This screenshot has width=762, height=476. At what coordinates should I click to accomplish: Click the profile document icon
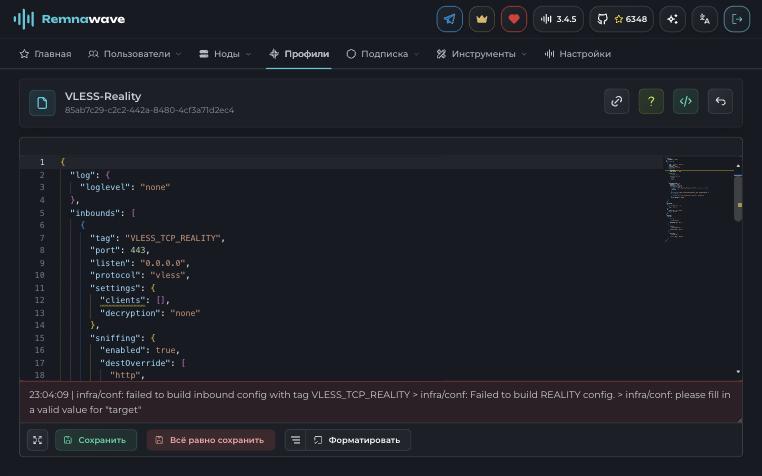coord(42,103)
